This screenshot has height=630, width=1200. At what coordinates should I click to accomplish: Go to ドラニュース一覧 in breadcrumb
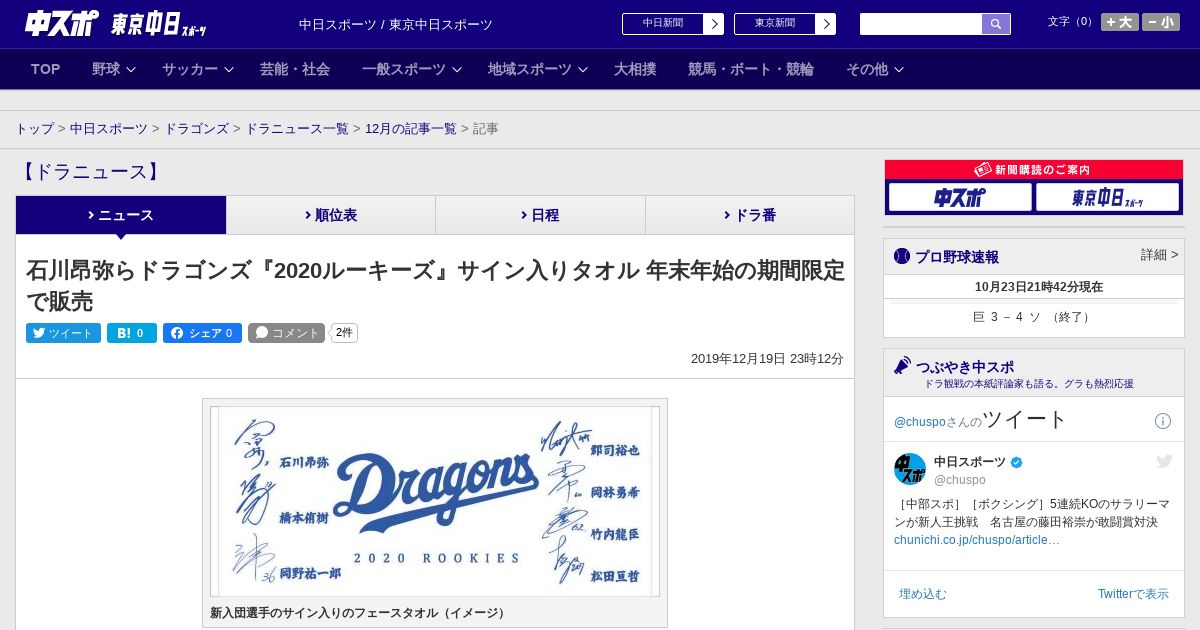point(297,129)
